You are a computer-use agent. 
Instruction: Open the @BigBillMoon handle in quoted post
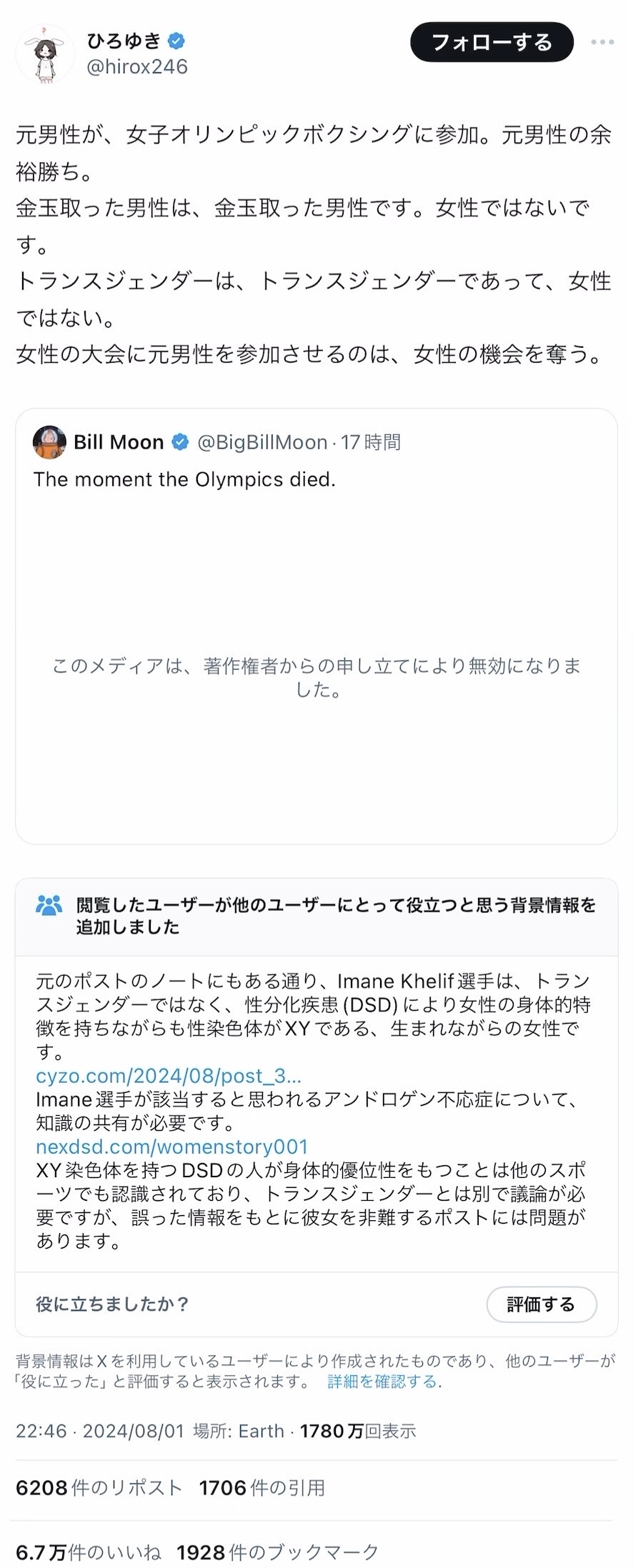pyautogui.click(x=261, y=442)
